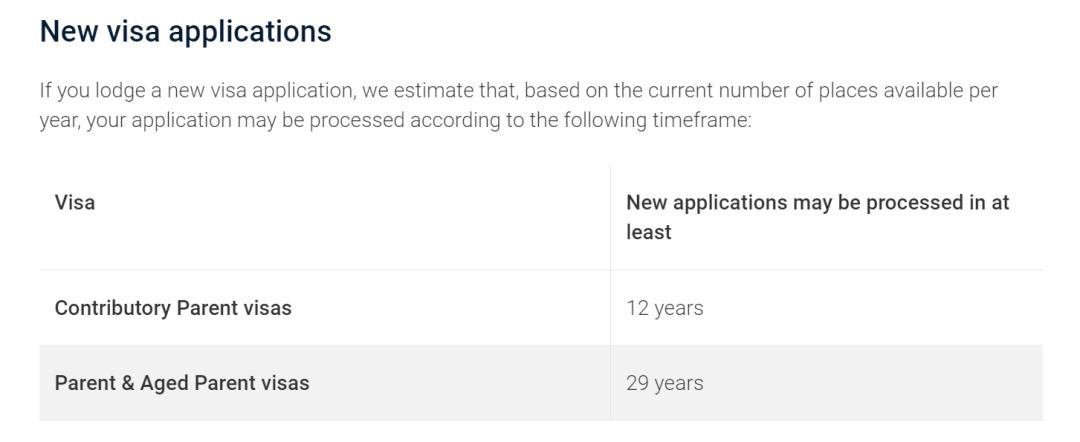Select the "Parent & Aged Parent visas" row label

pos(181,383)
